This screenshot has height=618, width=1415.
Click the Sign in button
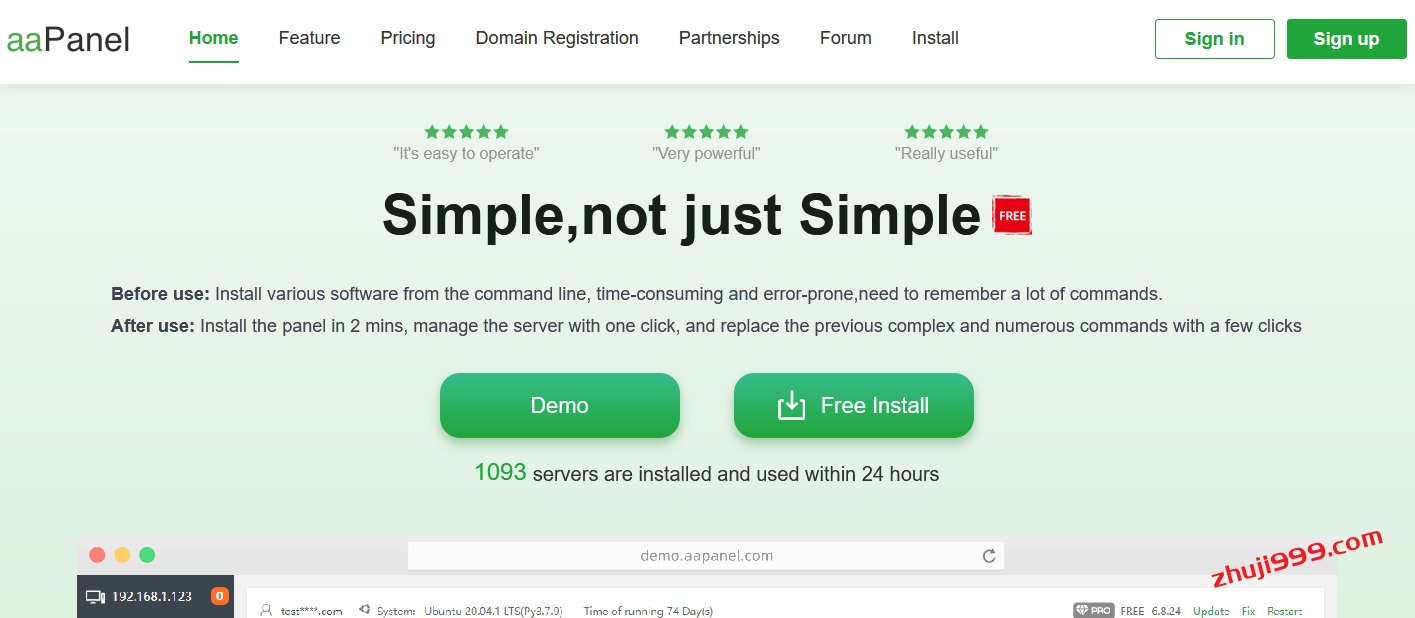point(1214,39)
